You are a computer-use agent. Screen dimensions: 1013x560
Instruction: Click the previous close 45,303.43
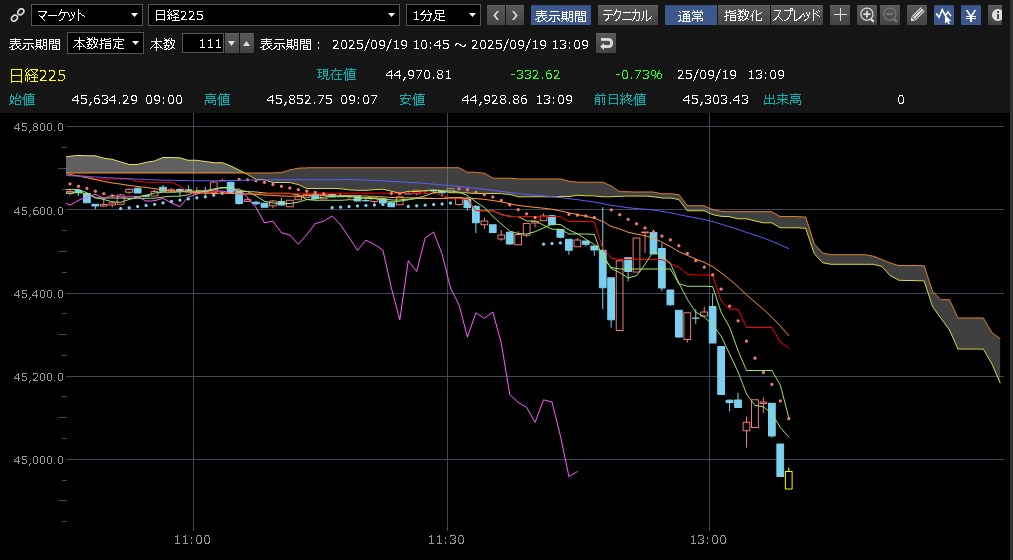[x=715, y=99]
